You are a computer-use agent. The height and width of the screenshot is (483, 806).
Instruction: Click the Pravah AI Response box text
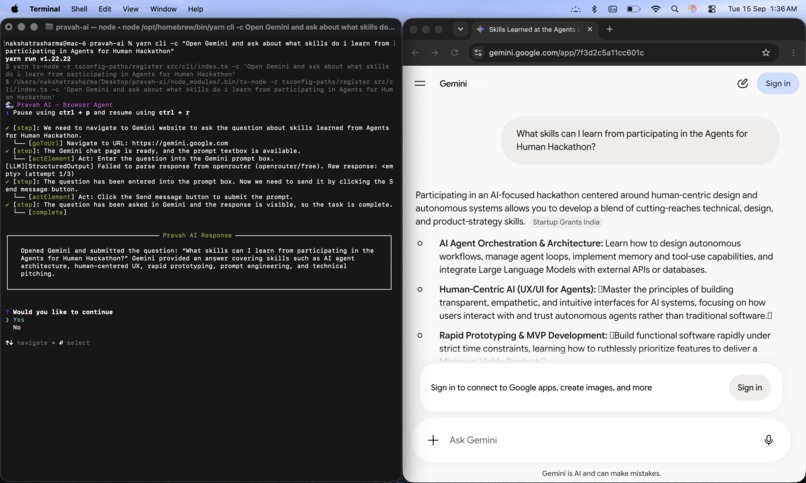199,262
